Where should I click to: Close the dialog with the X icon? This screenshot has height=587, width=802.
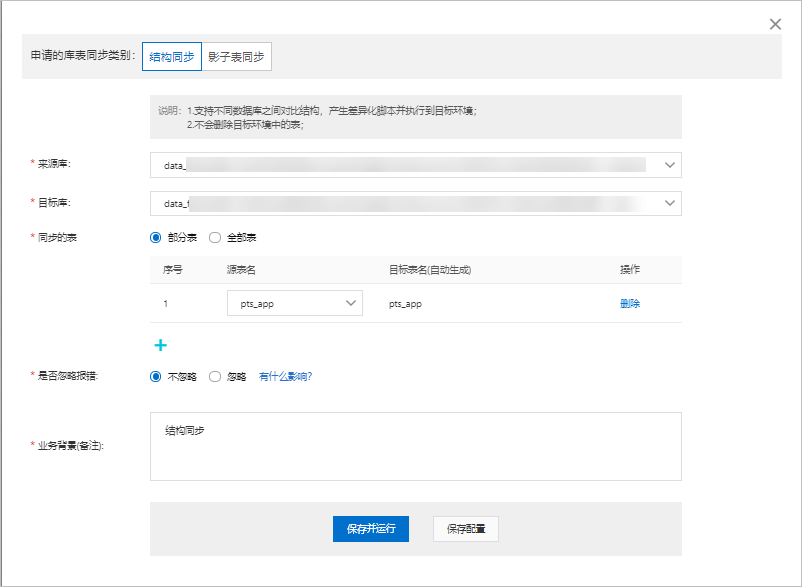(775, 24)
